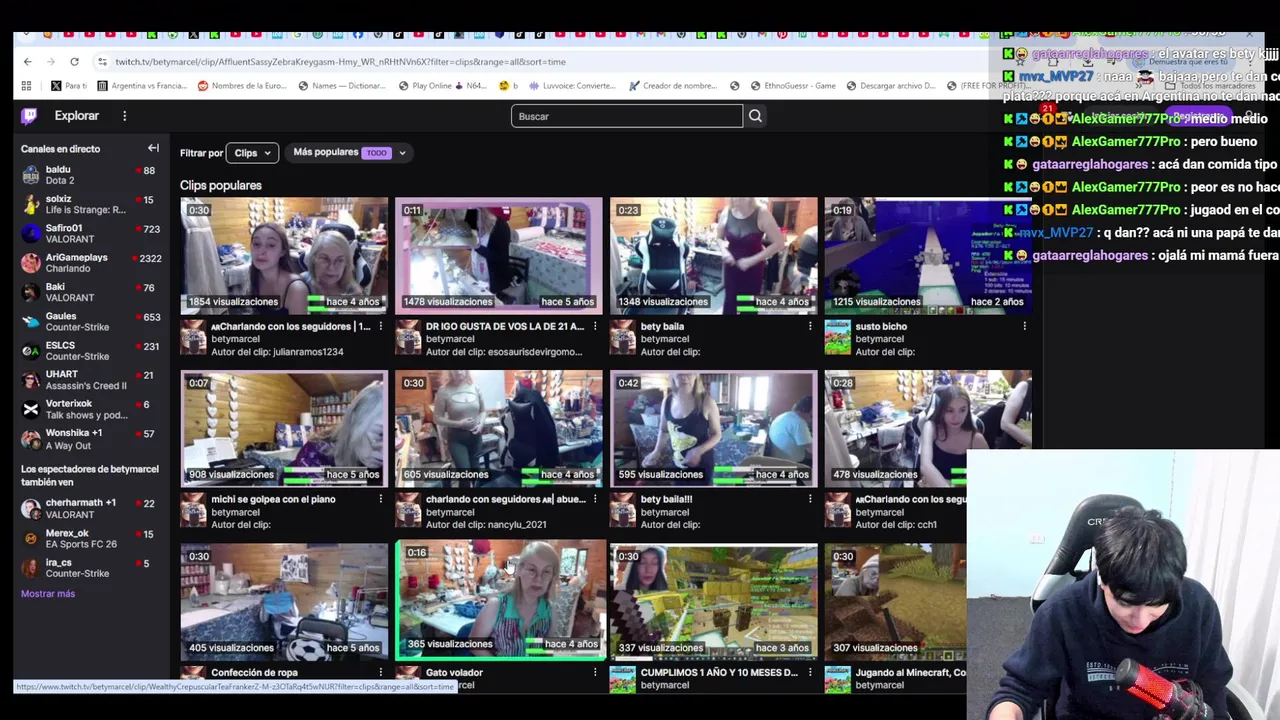The image size is (1280, 720).
Task: Open the ira_cs Counter-Strike channel
Action: point(90,568)
